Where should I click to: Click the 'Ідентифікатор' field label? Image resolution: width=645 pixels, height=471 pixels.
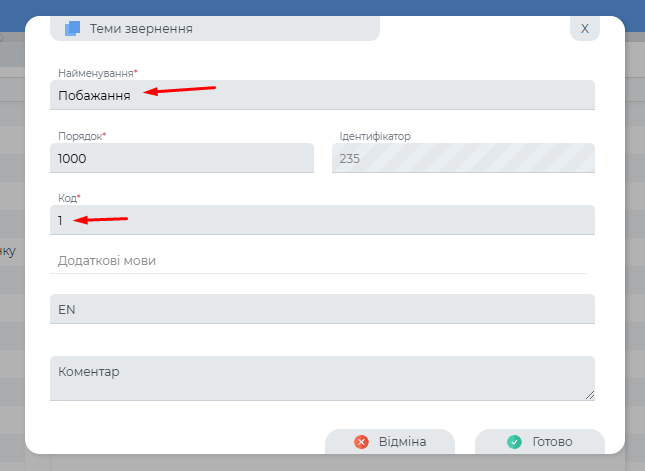(375, 136)
